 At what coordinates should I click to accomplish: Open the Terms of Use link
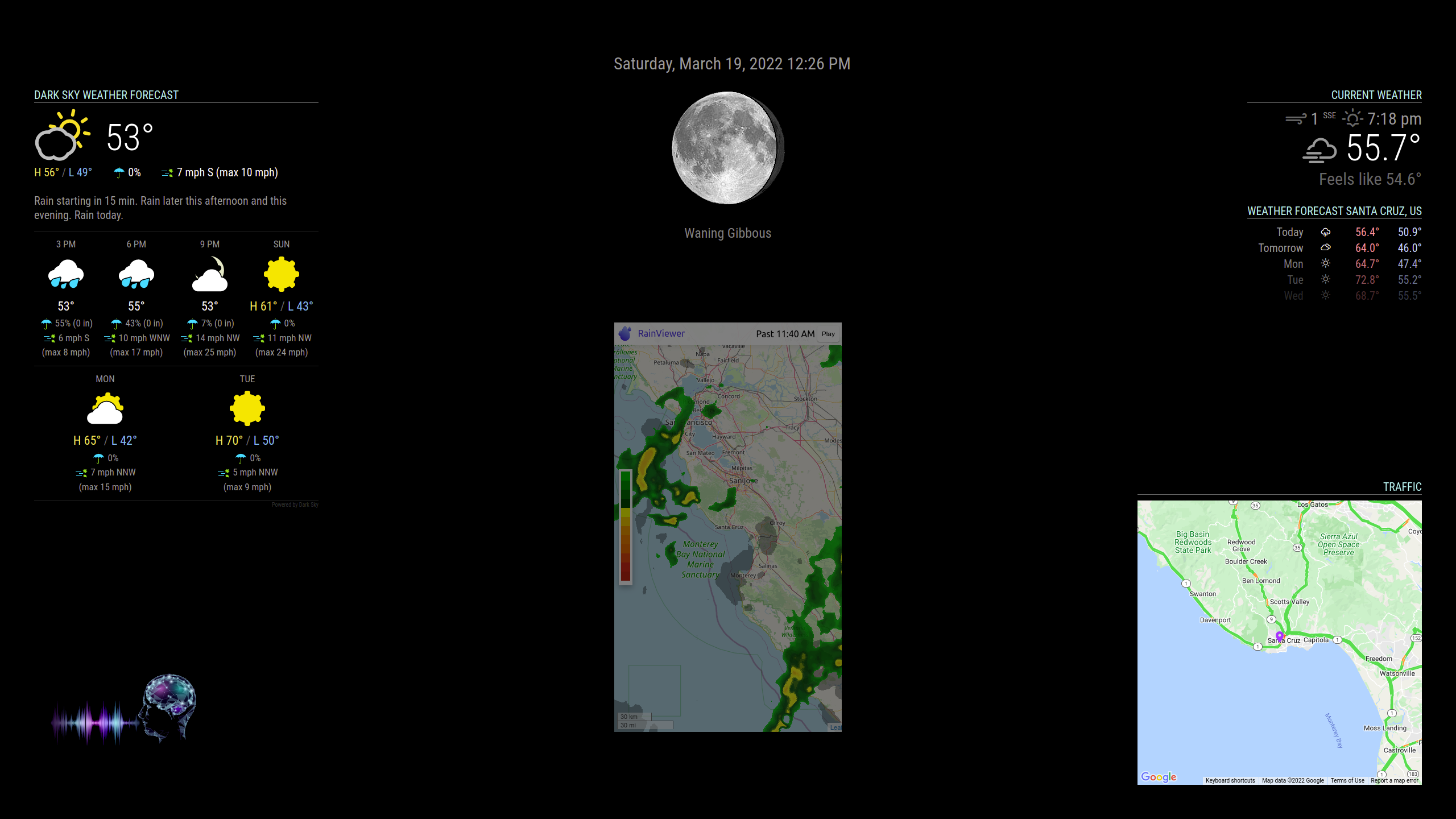1347,780
